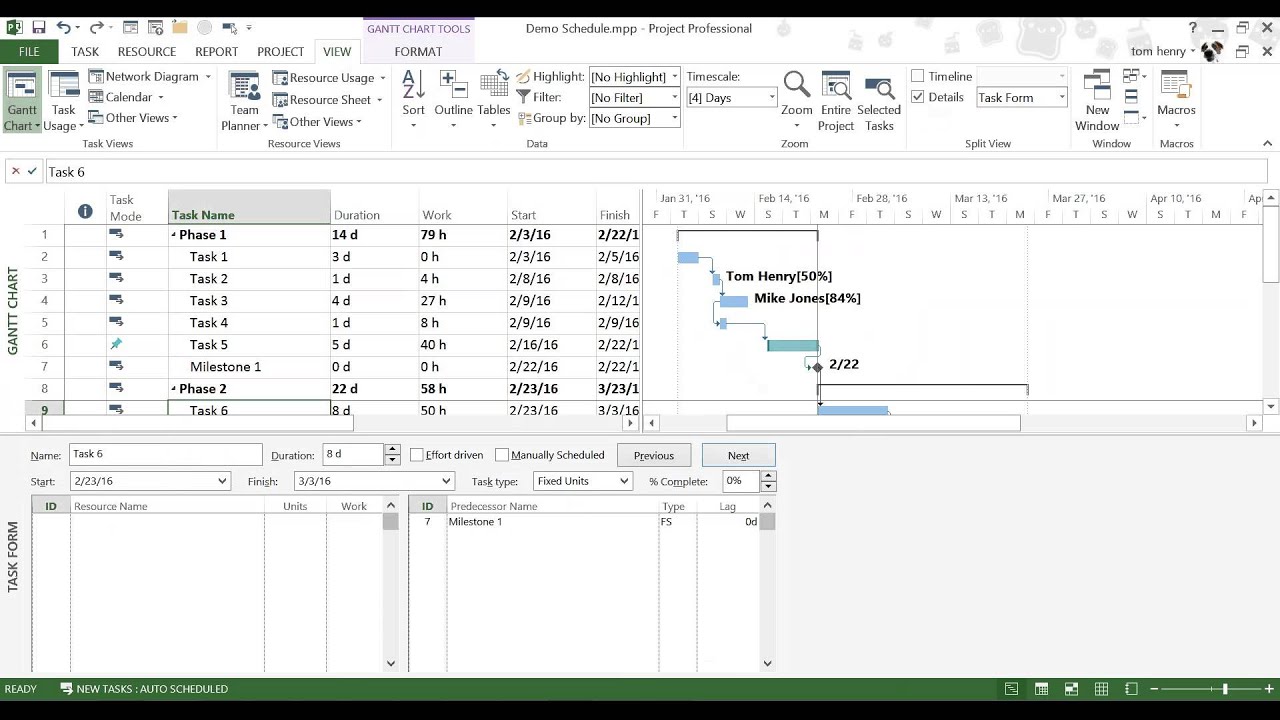This screenshot has height=720, width=1280.
Task: Open the TASK ribbon tab
Action: tap(85, 52)
